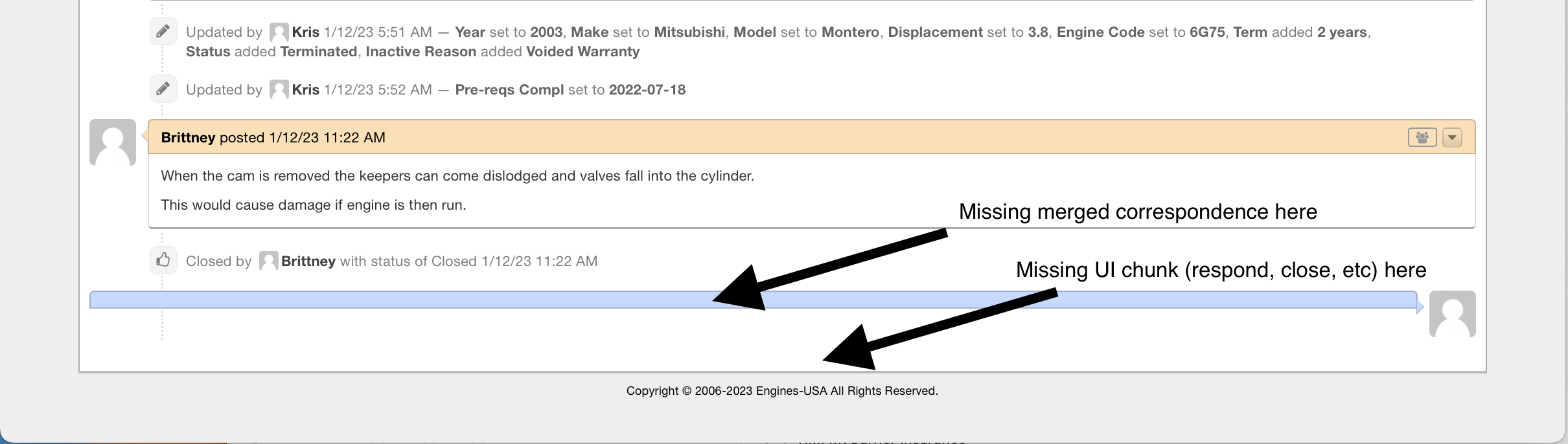Click the thumbs-up icon next to Closed by
Image resolution: width=1568 pixels, height=444 pixels.
pos(163,260)
